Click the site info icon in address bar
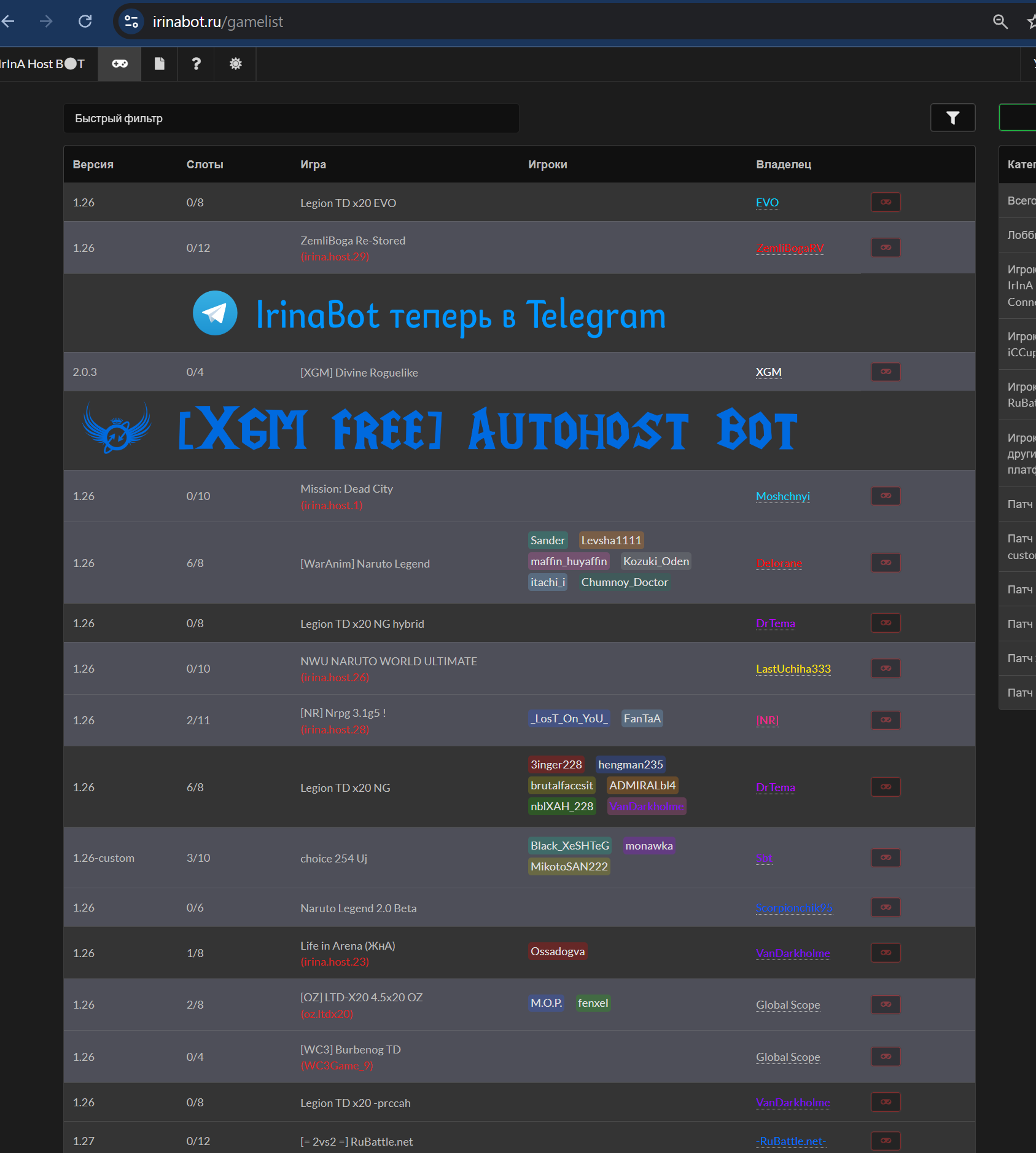This screenshot has height=1153, width=1036. [x=131, y=21]
